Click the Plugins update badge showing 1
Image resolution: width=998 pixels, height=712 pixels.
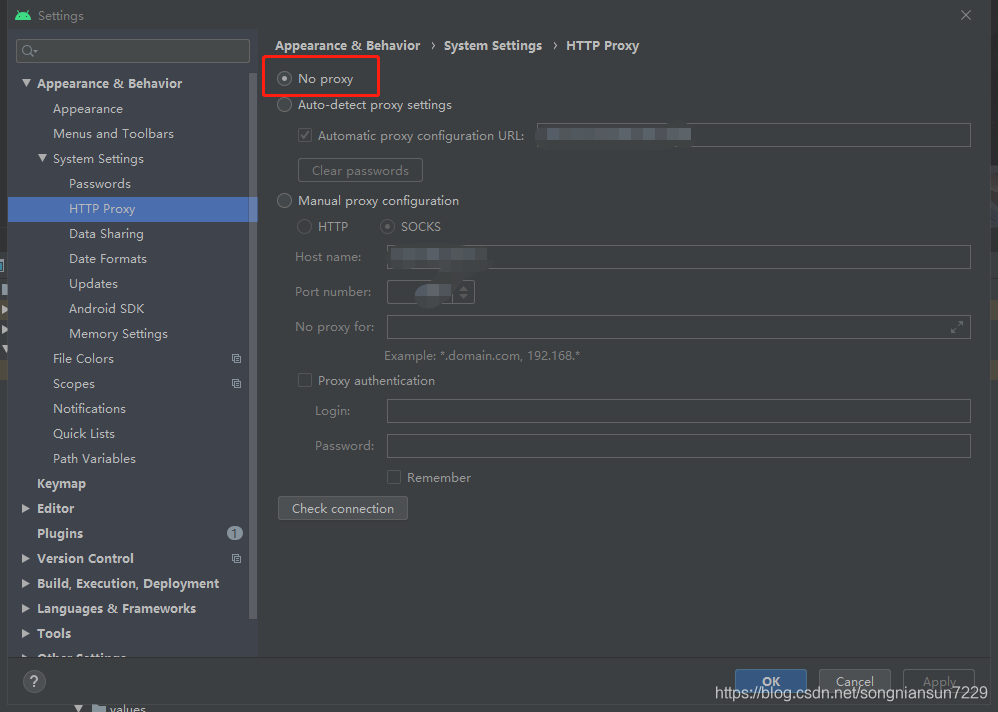pyautogui.click(x=235, y=533)
